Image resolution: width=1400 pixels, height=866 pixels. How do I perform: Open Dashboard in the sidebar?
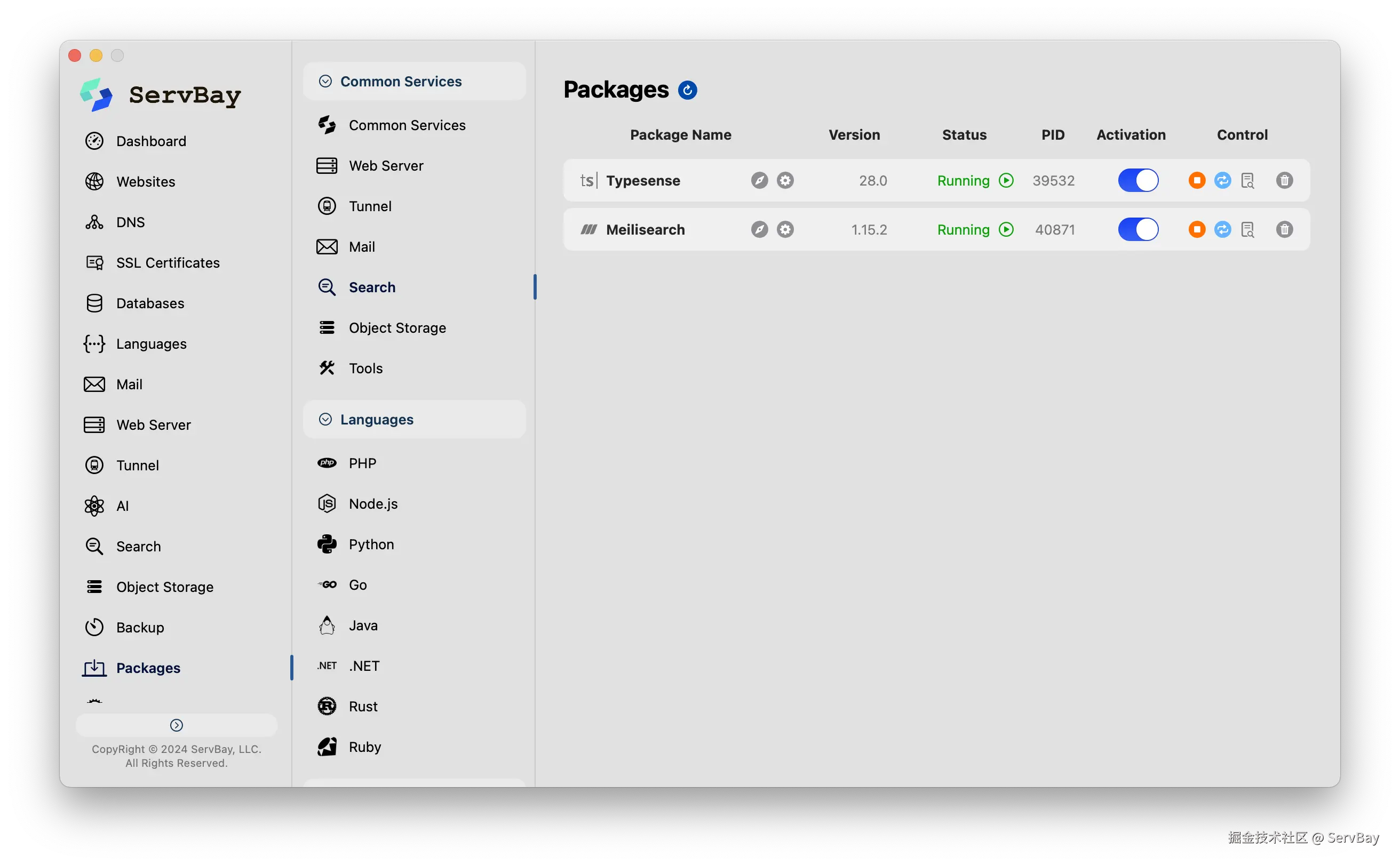point(150,141)
